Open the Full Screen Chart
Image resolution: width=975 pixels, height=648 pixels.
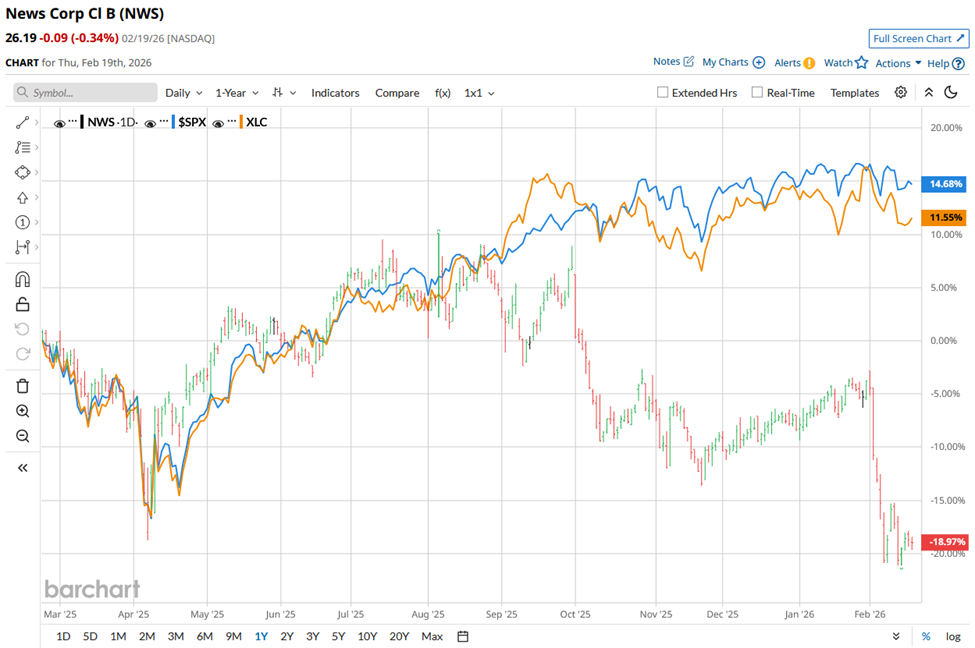click(918, 38)
